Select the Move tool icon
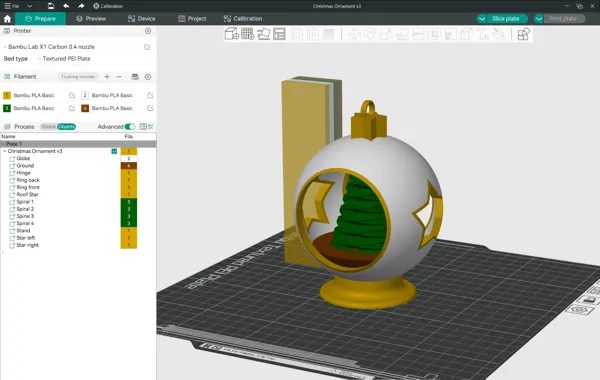 (x=354, y=34)
